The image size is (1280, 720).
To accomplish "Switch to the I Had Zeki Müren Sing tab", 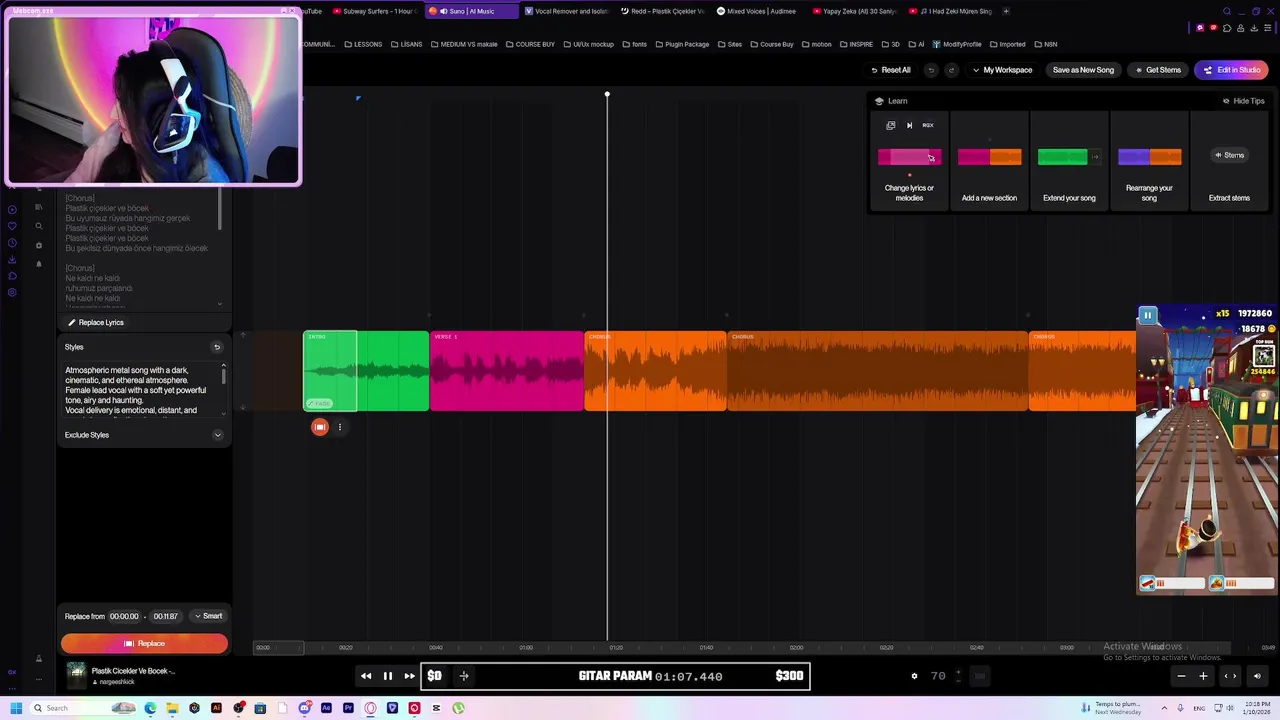I will pyautogui.click(x=953, y=11).
